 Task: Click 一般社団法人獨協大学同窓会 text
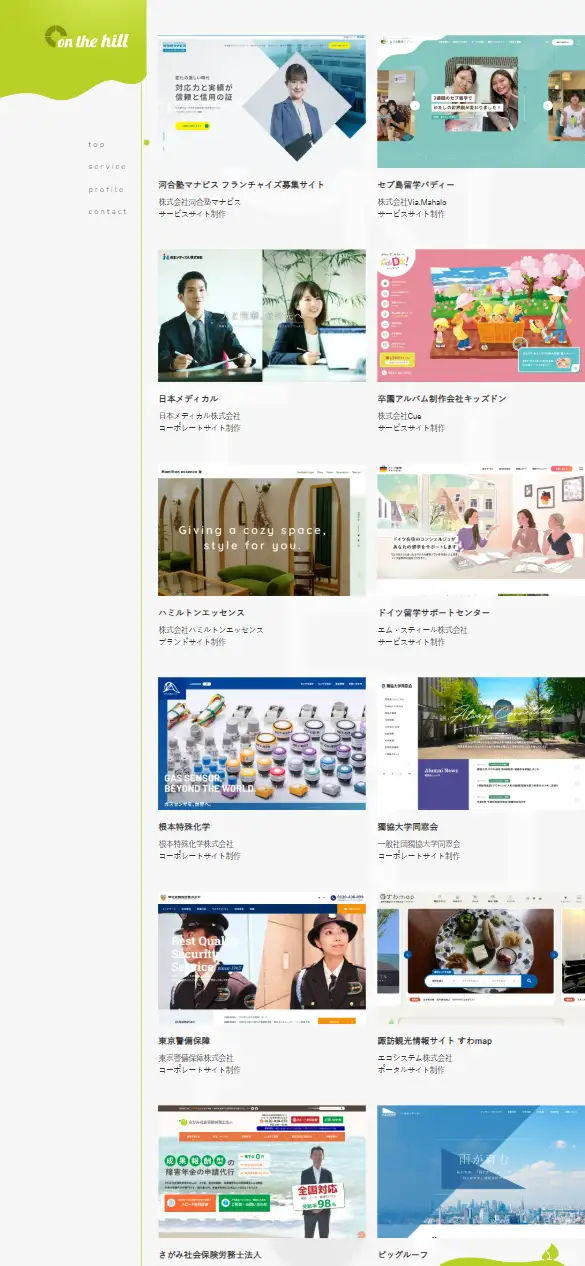419,844
